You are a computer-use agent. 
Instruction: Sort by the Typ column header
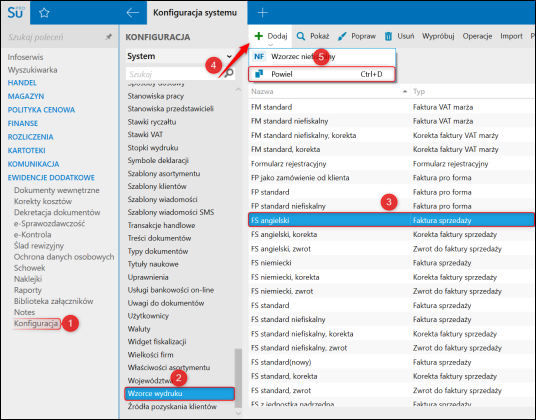tap(473, 91)
